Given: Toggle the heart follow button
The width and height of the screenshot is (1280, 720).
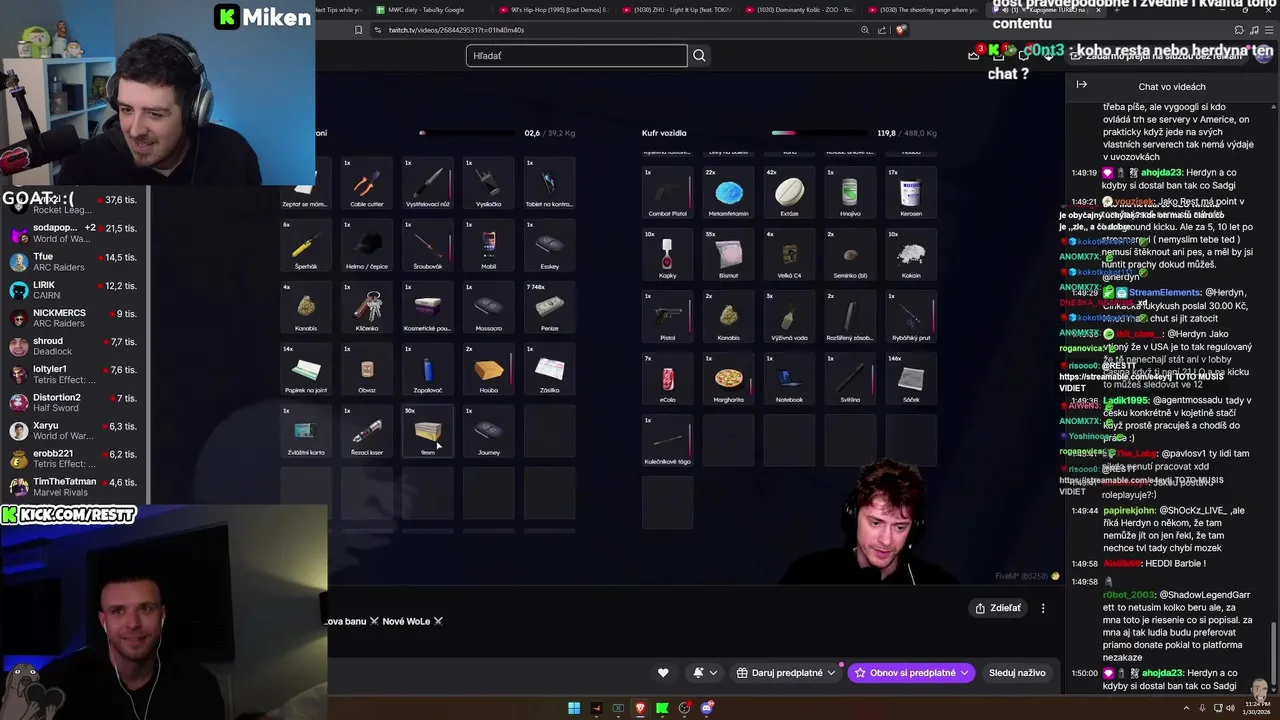Looking at the screenshot, I should tap(662, 673).
